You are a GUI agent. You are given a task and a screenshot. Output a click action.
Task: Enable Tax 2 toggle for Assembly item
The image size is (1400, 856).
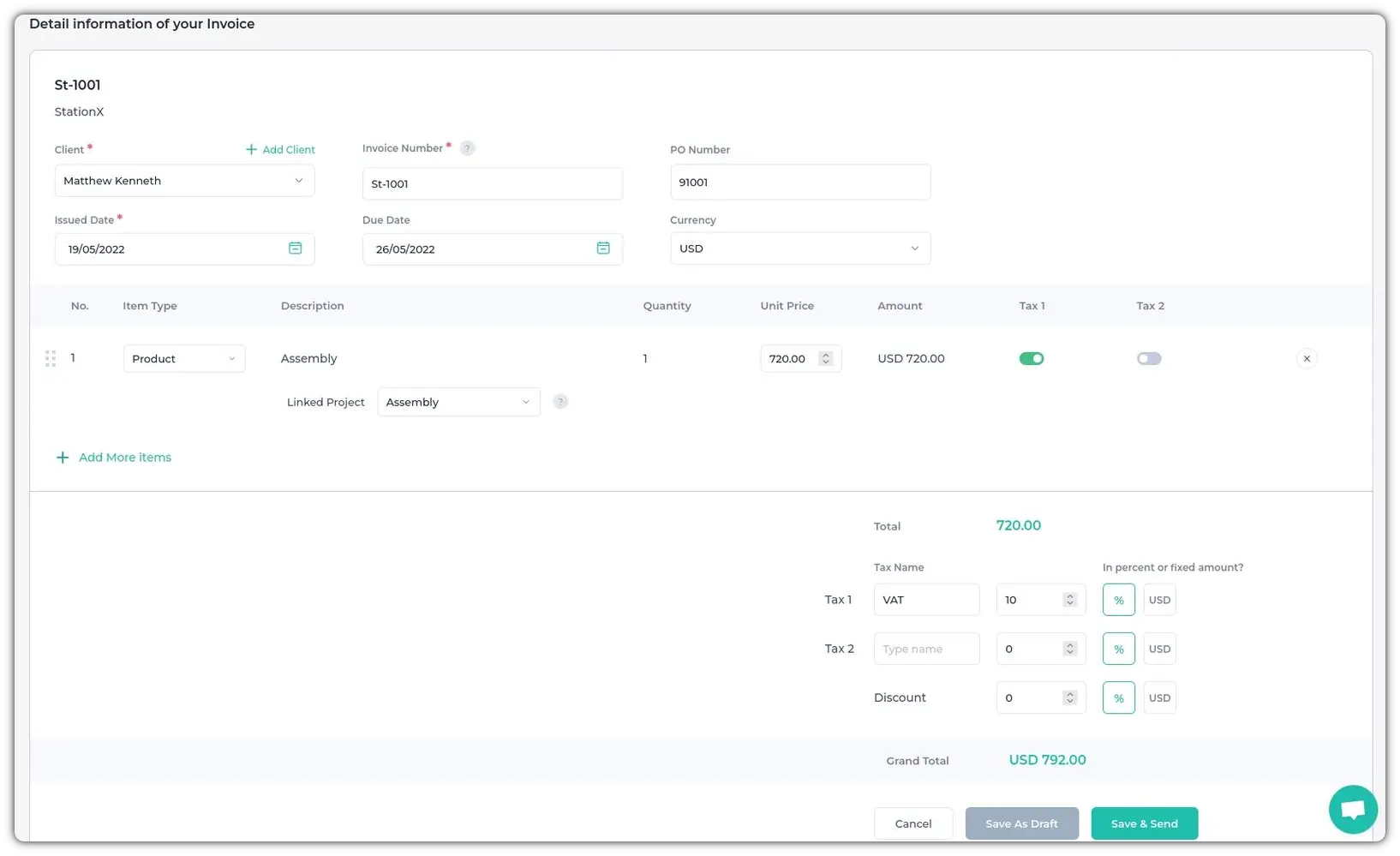click(x=1149, y=359)
